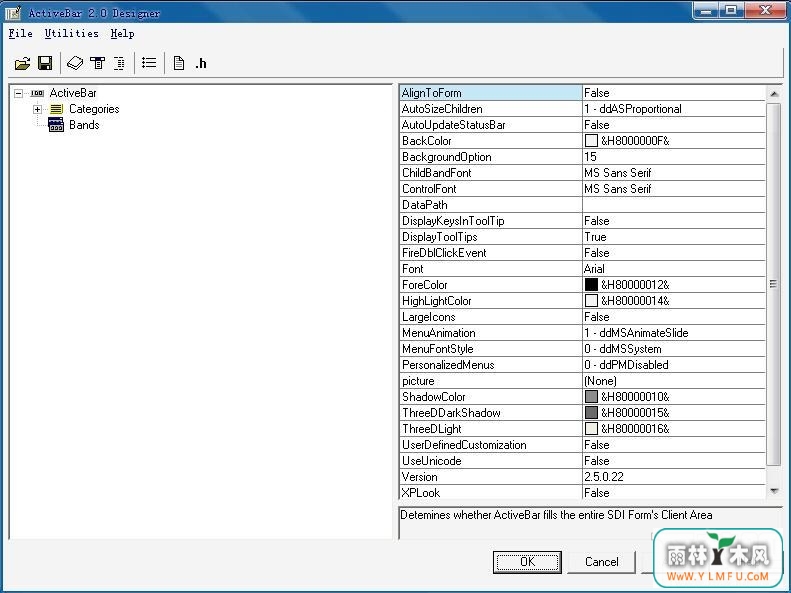Open the Utilities menu
Image resolution: width=791 pixels, height=593 pixels.
[x=72, y=34]
